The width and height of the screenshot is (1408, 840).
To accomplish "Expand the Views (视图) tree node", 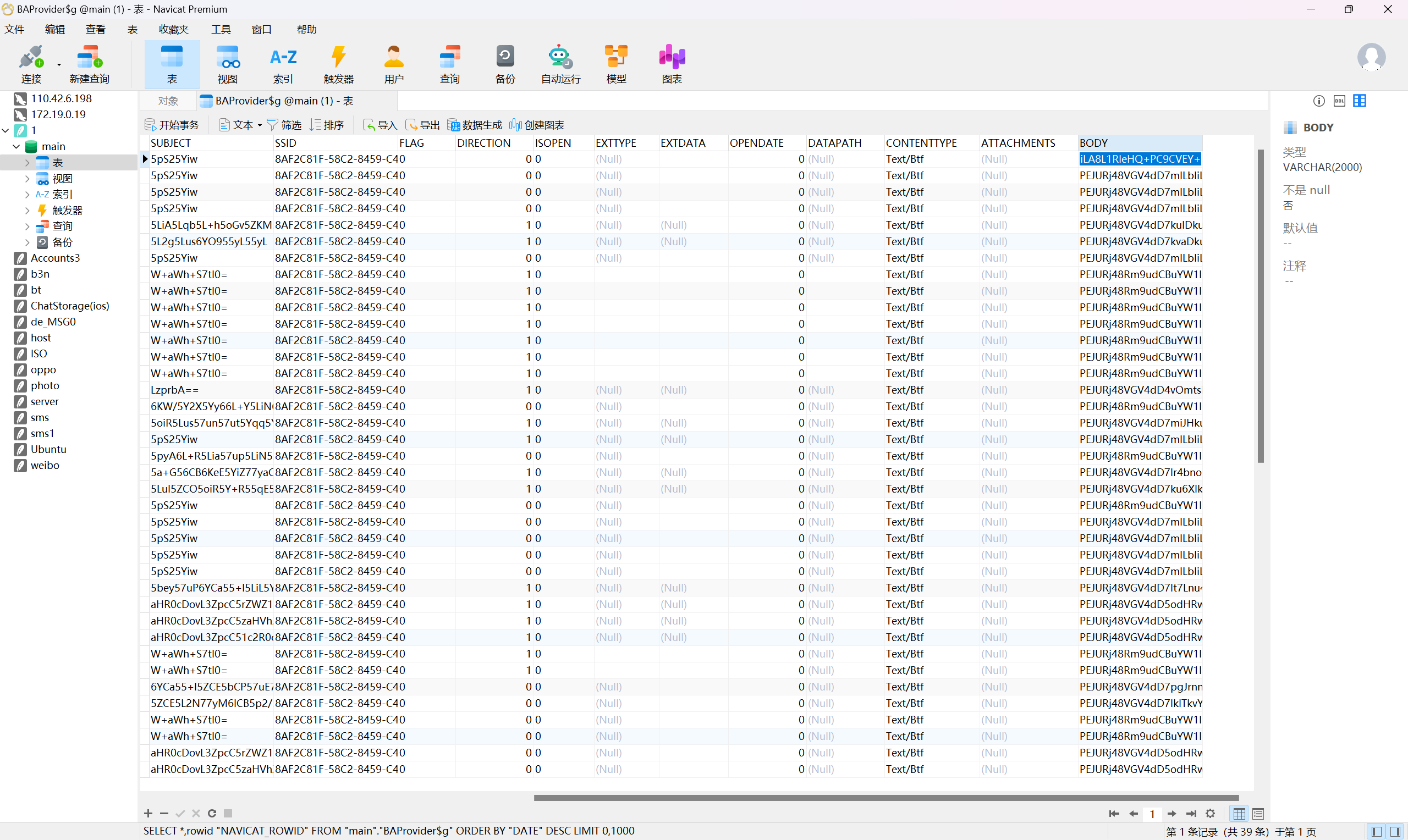I will [27, 178].
